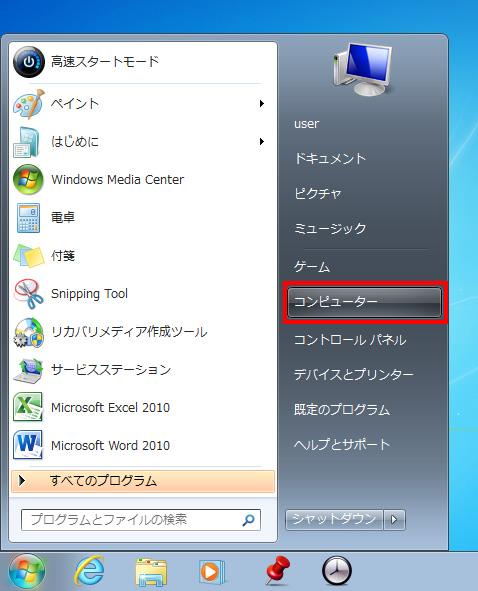Screen dimensions: 478x591
Task: Open デバイスとプリンター entry
Action: (x=354, y=375)
